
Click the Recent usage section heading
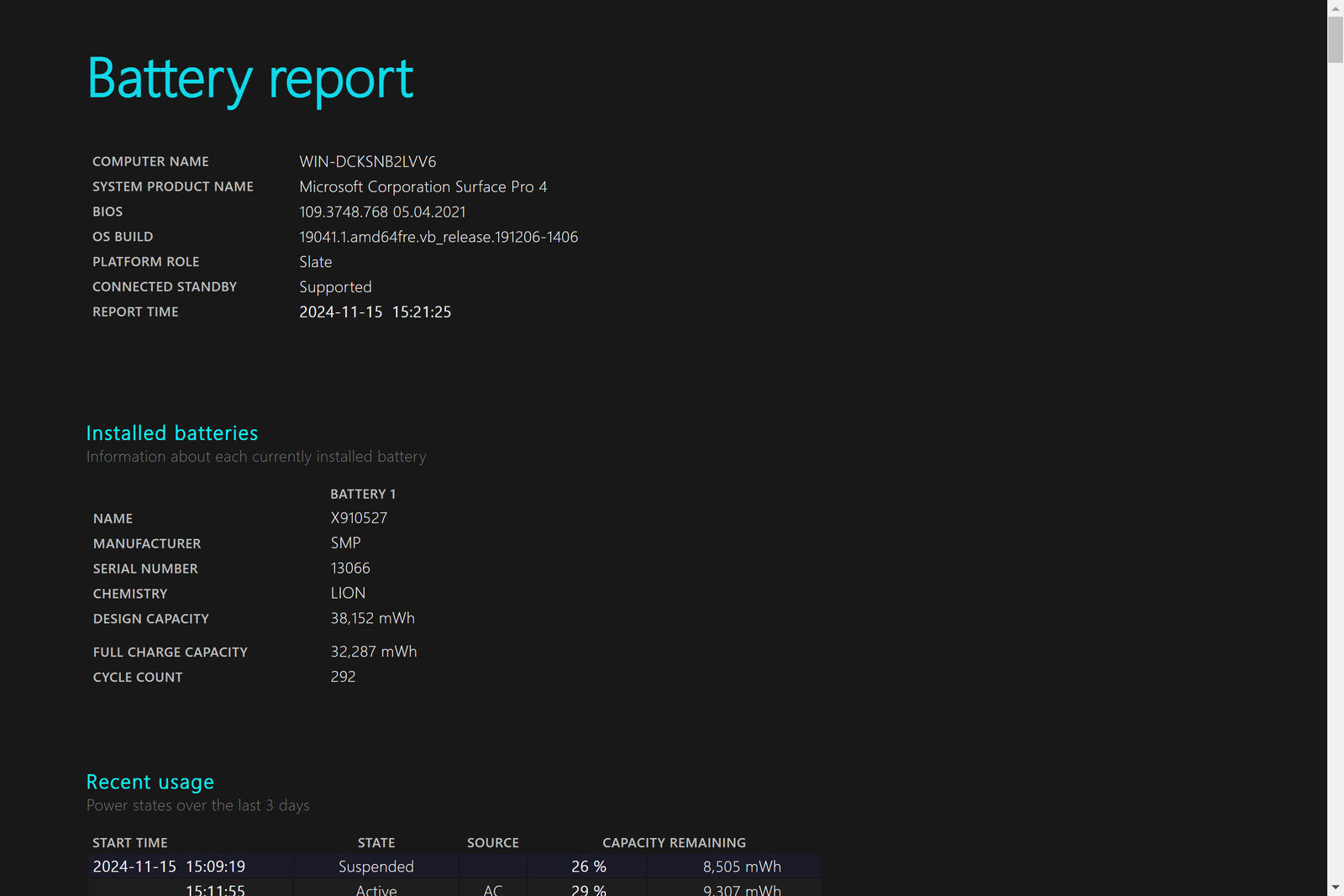(150, 782)
